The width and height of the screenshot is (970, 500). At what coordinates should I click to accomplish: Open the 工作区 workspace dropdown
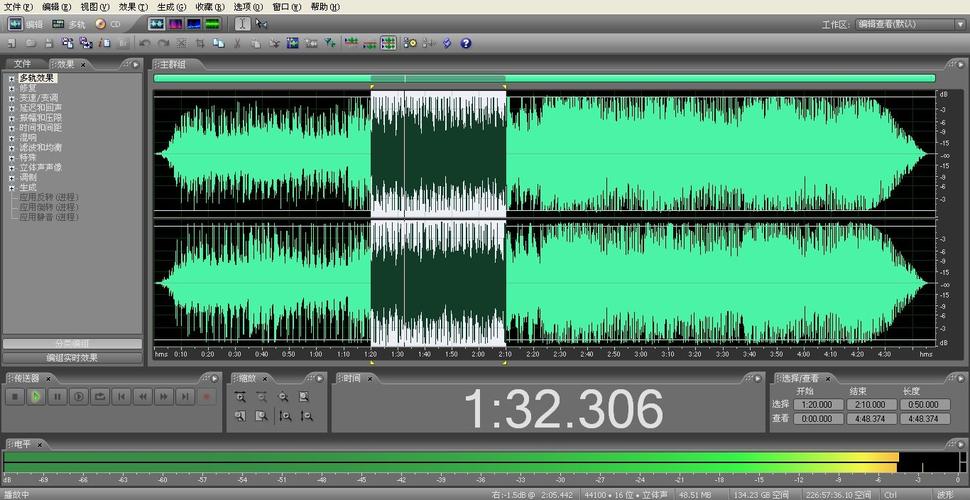(x=910, y=25)
